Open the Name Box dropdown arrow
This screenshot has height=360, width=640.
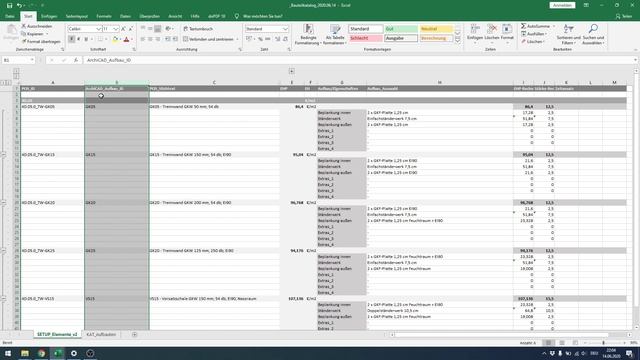pyautogui.click(x=32, y=60)
